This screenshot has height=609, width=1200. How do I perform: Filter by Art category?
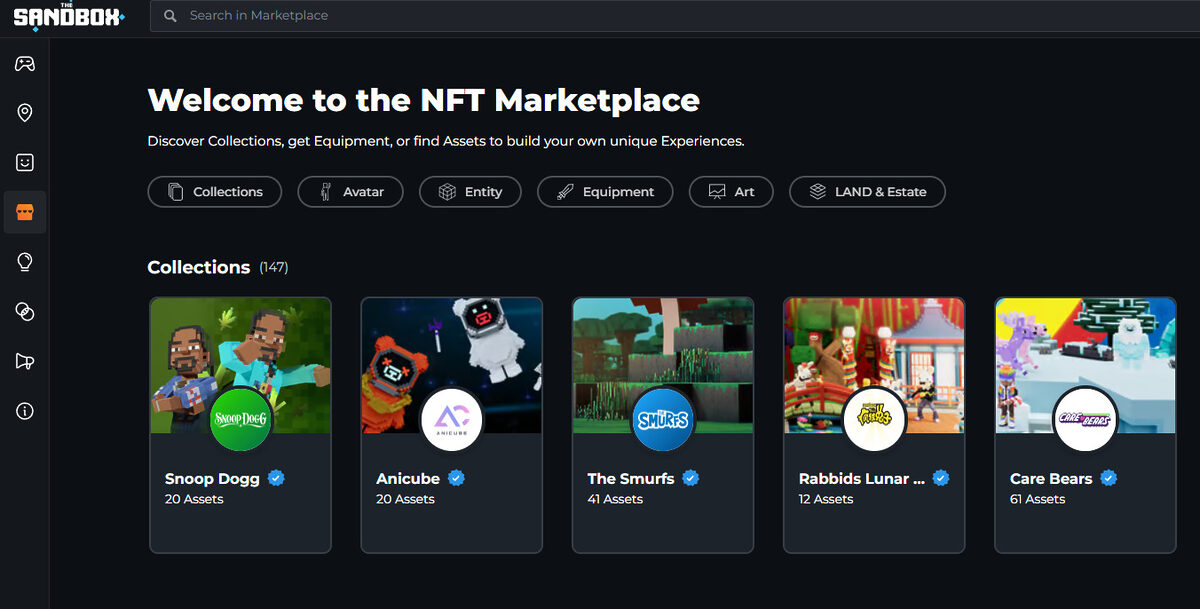pyautogui.click(x=731, y=192)
